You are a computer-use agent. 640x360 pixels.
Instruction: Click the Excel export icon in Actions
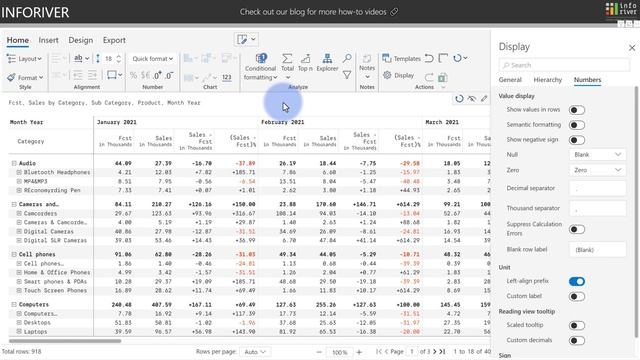tap(442, 77)
